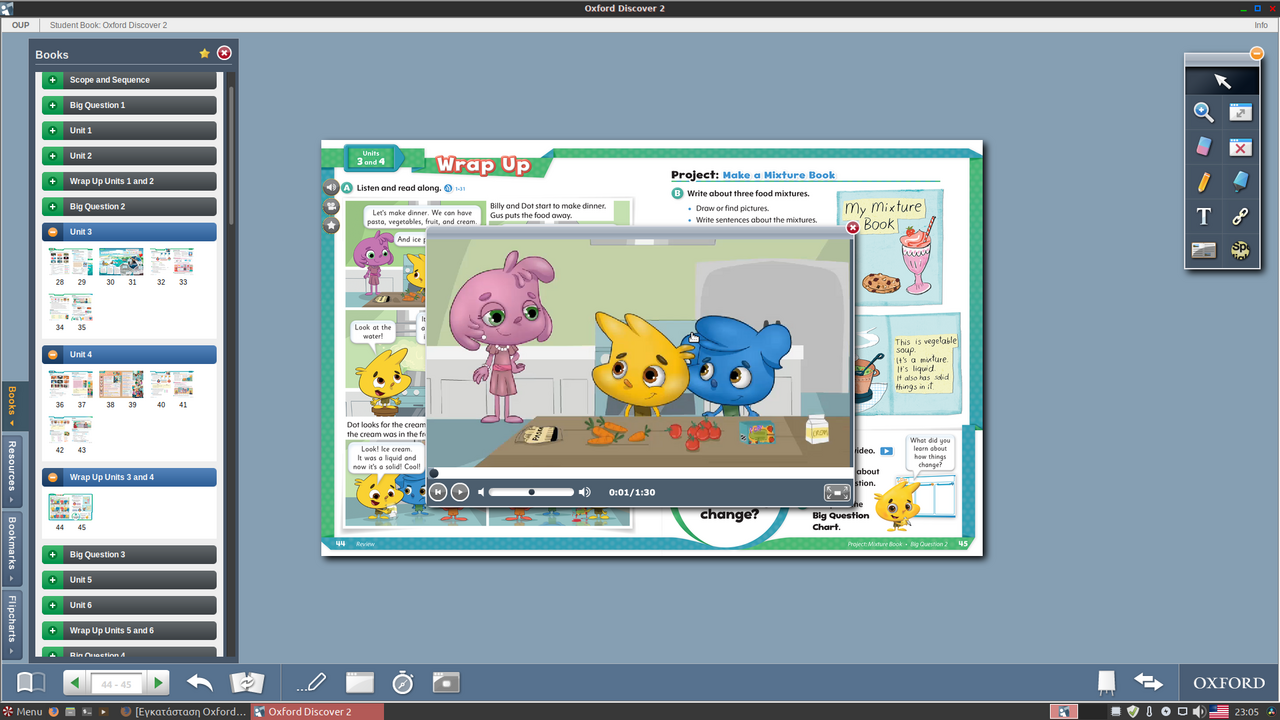The width and height of the screenshot is (1280, 720).
Task: Pick the pencil drawing tool
Action: coord(1204,182)
